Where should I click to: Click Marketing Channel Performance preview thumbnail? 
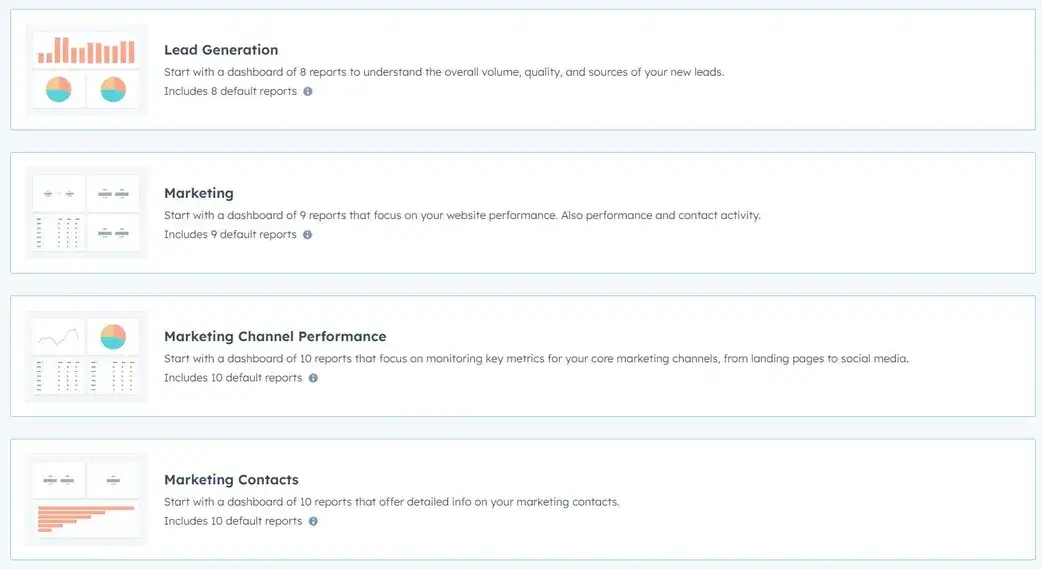86,356
